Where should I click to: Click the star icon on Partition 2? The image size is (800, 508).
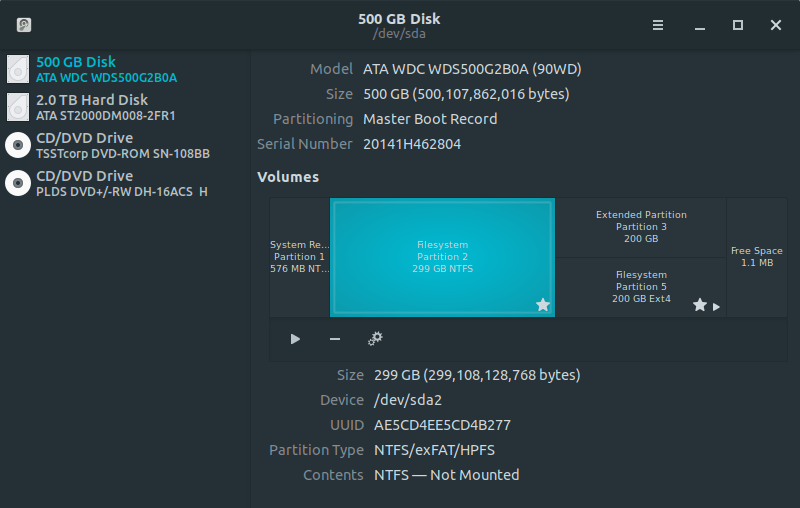point(543,305)
